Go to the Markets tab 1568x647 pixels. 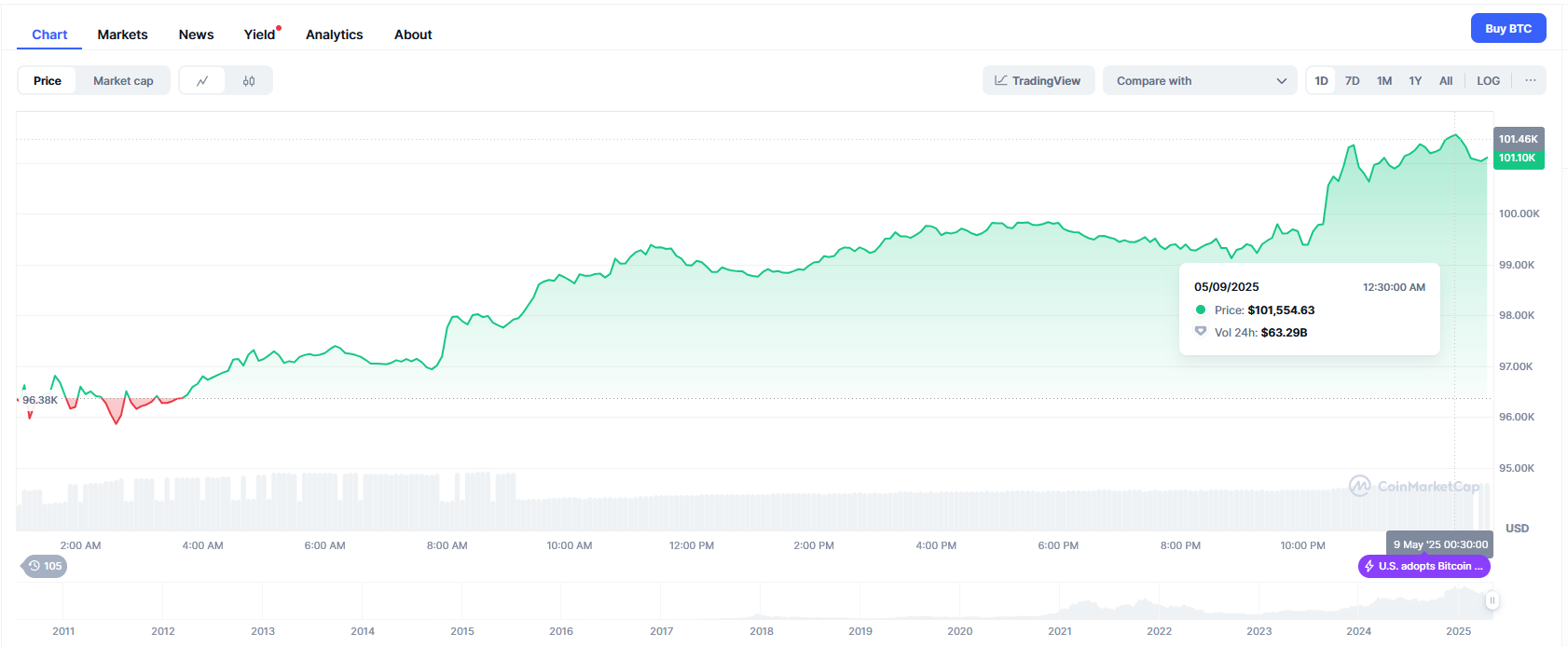pyautogui.click(x=122, y=34)
